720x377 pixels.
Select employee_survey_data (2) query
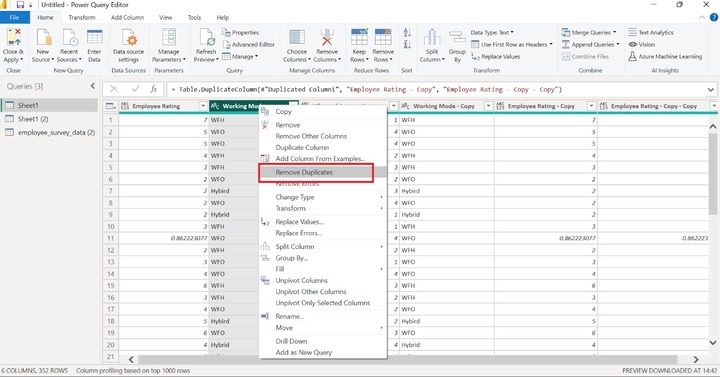pyautogui.click(x=49, y=132)
